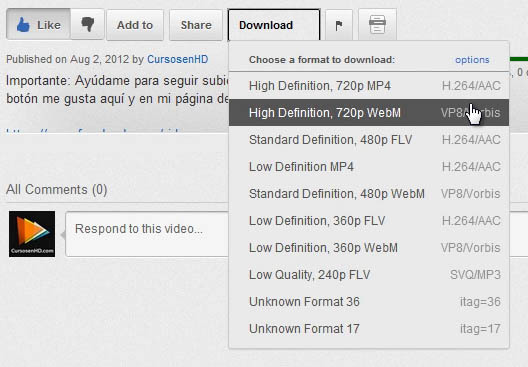Click the Respond to this video field
The width and height of the screenshot is (528, 367).
click(x=147, y=234)
